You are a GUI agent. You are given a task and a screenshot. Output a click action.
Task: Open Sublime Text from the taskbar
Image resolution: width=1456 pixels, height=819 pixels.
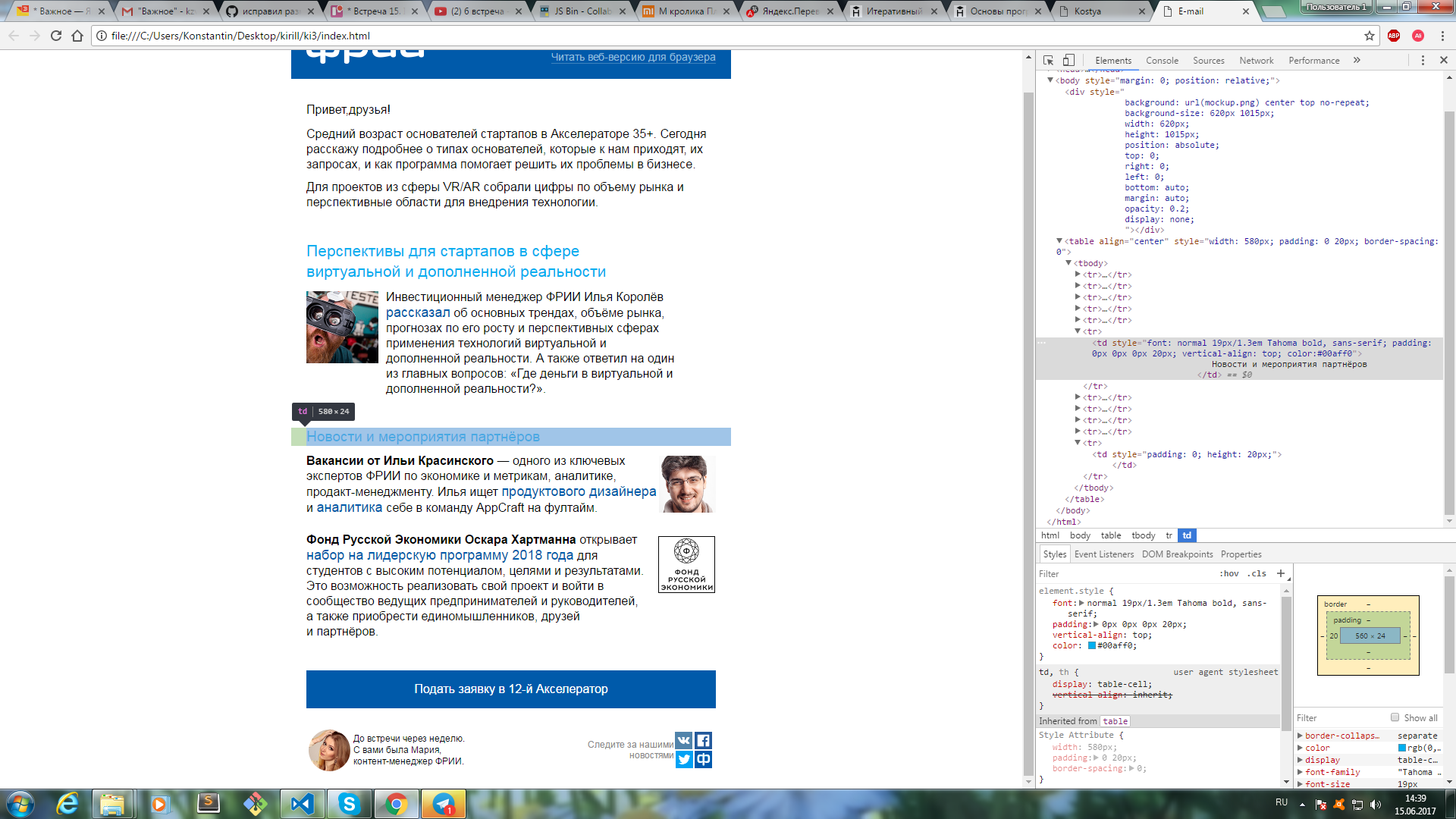pos(208,804)
